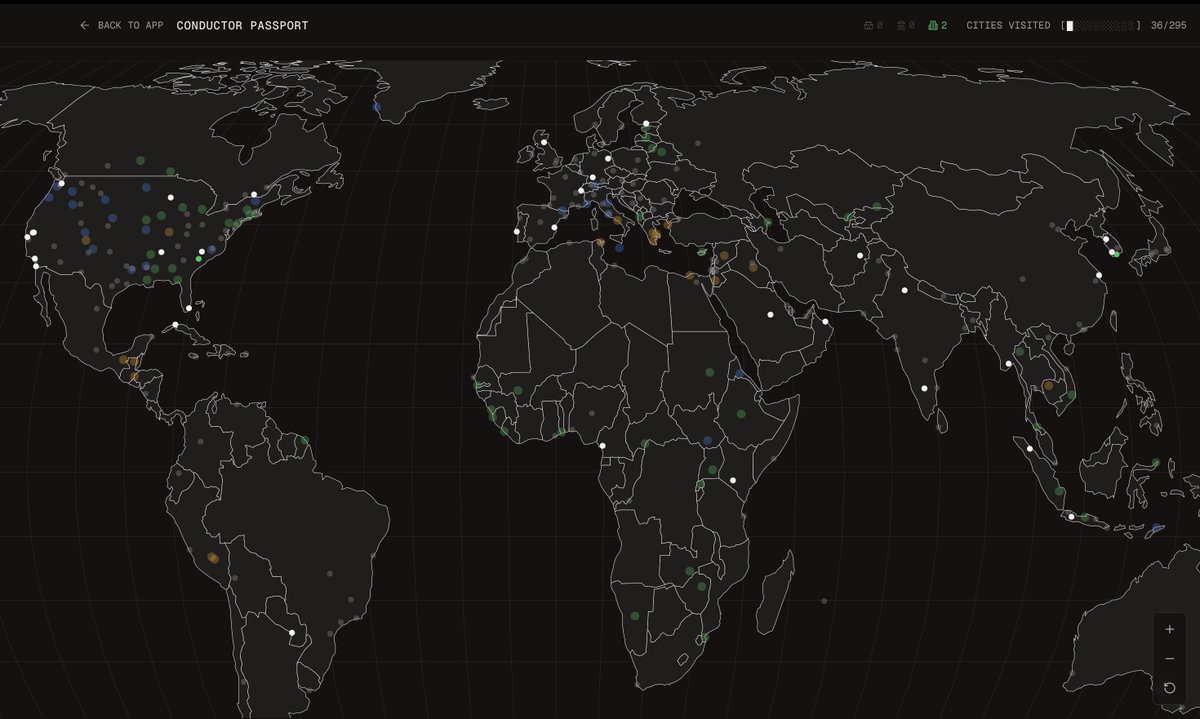The height and width of the screenshot is (719, 1200).
Task: Click the white city marker in Argentina
Action: tap(292, 632)
